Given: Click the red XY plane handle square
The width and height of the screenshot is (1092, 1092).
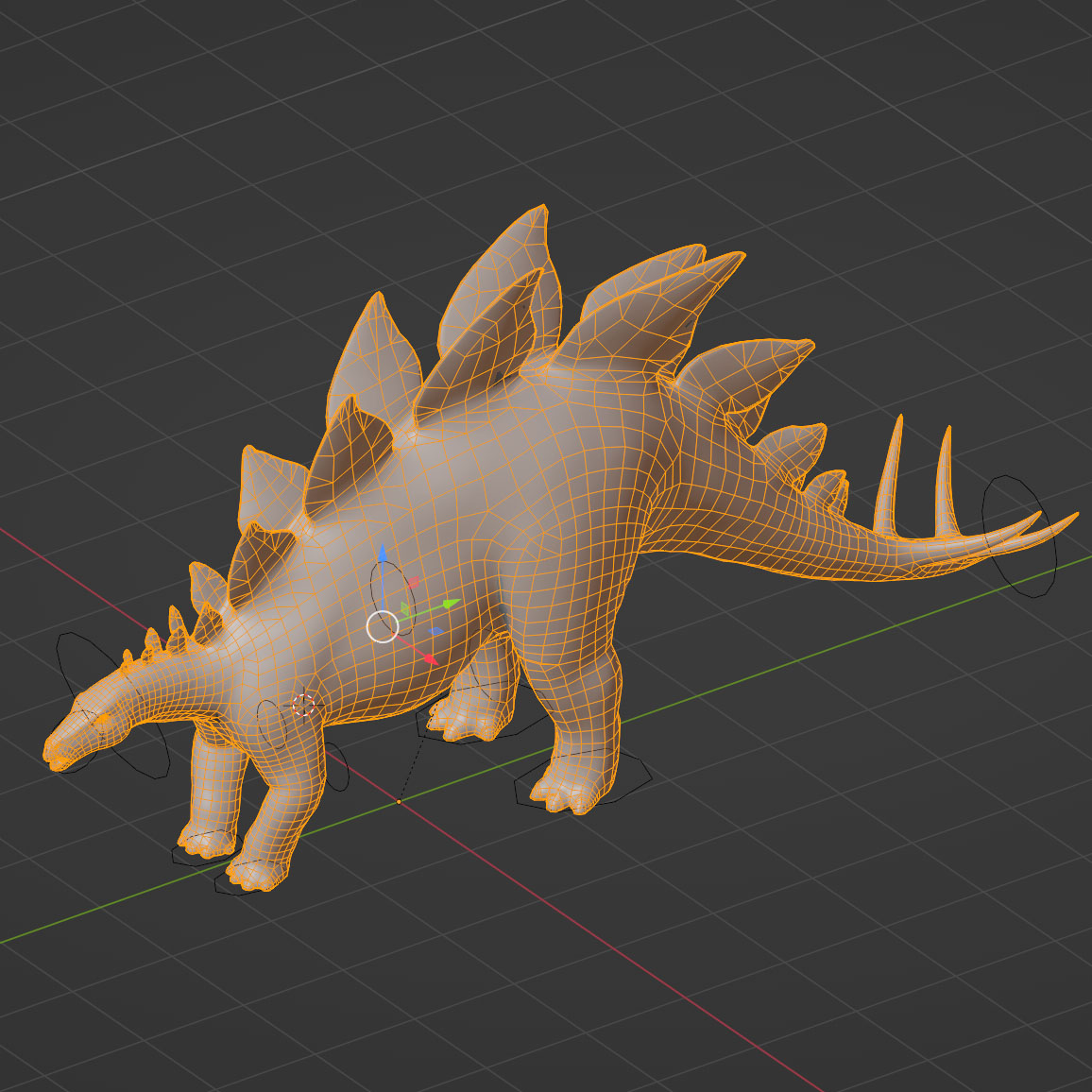Looking at the screenshot, I should 414,583.
